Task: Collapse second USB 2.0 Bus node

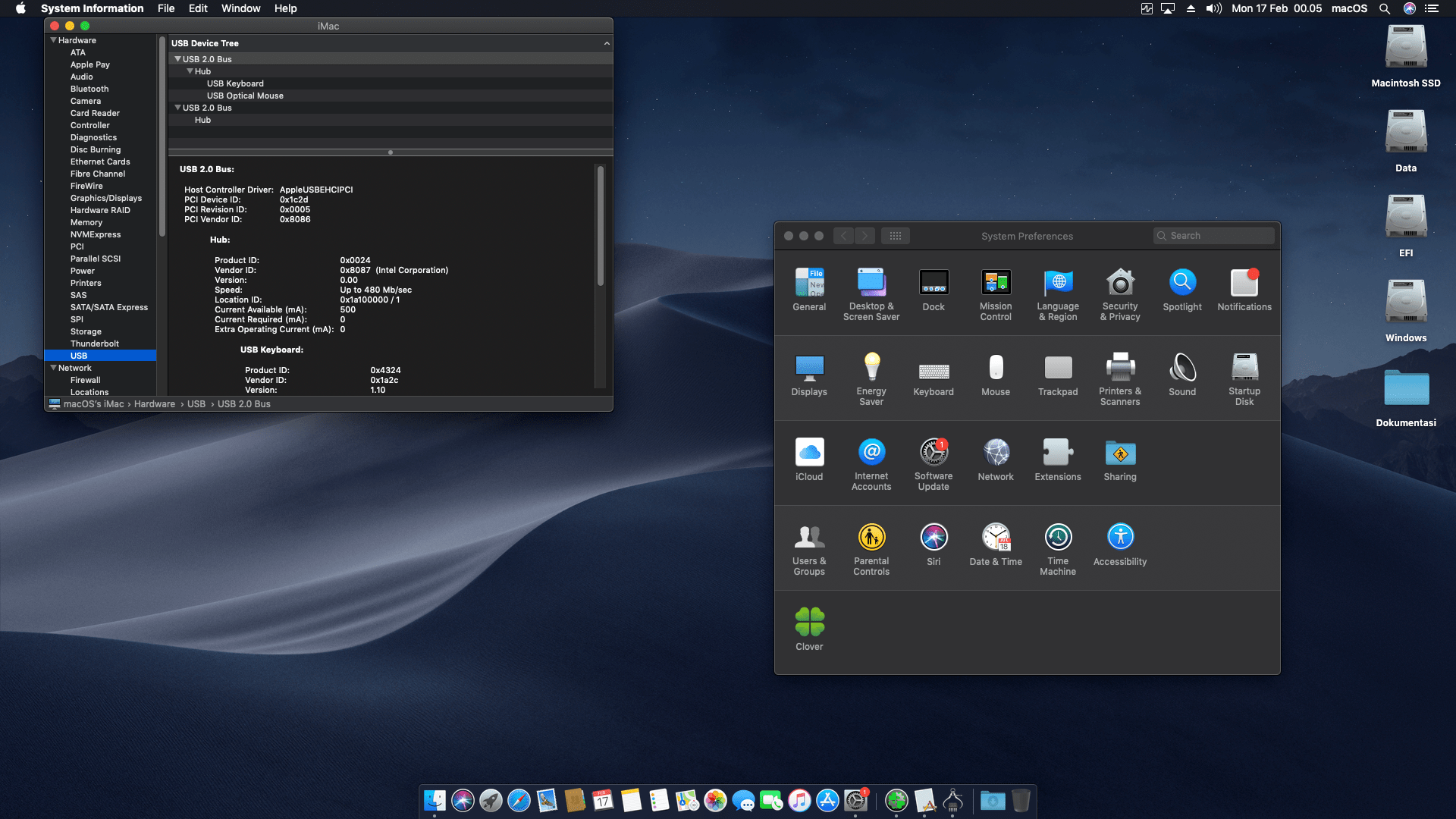Action: coord(178,108)
